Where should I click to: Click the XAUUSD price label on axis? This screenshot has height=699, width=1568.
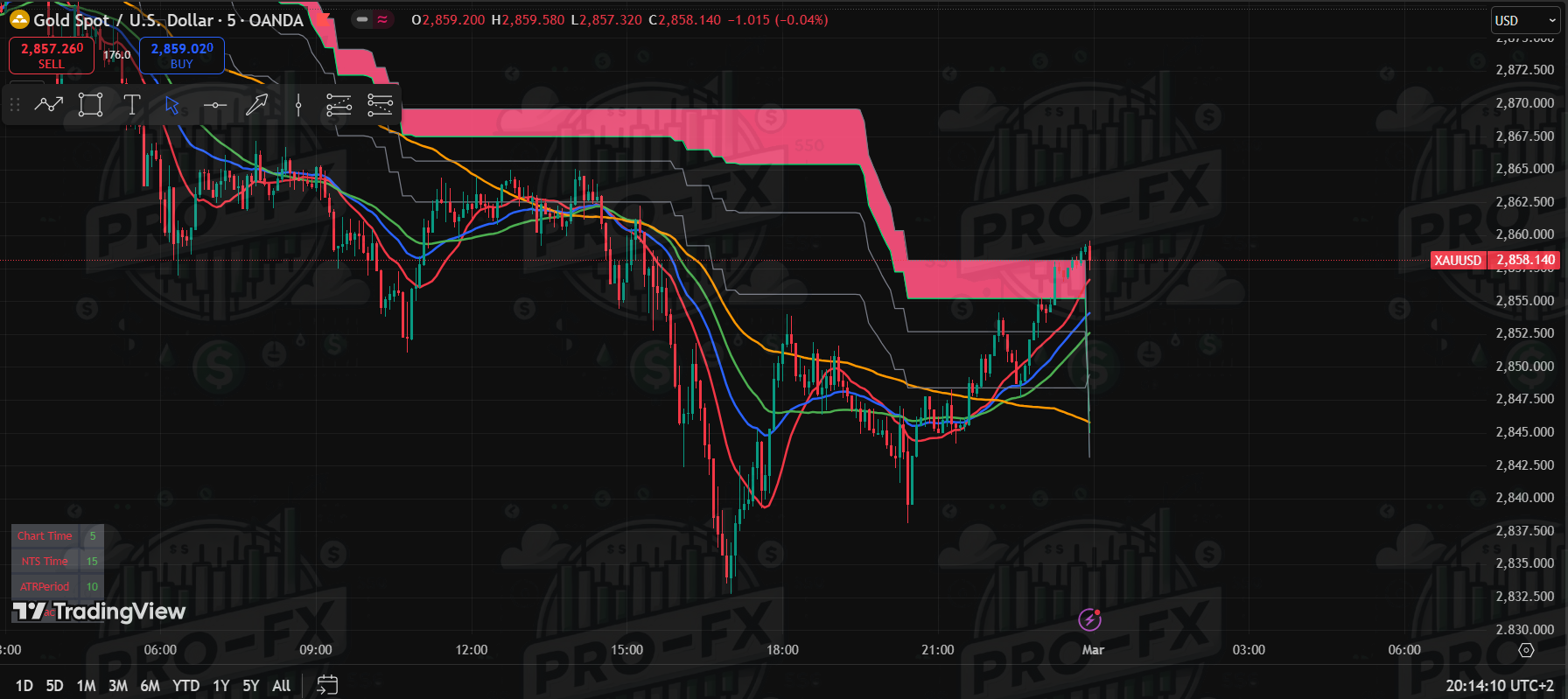click(1458, 260)
